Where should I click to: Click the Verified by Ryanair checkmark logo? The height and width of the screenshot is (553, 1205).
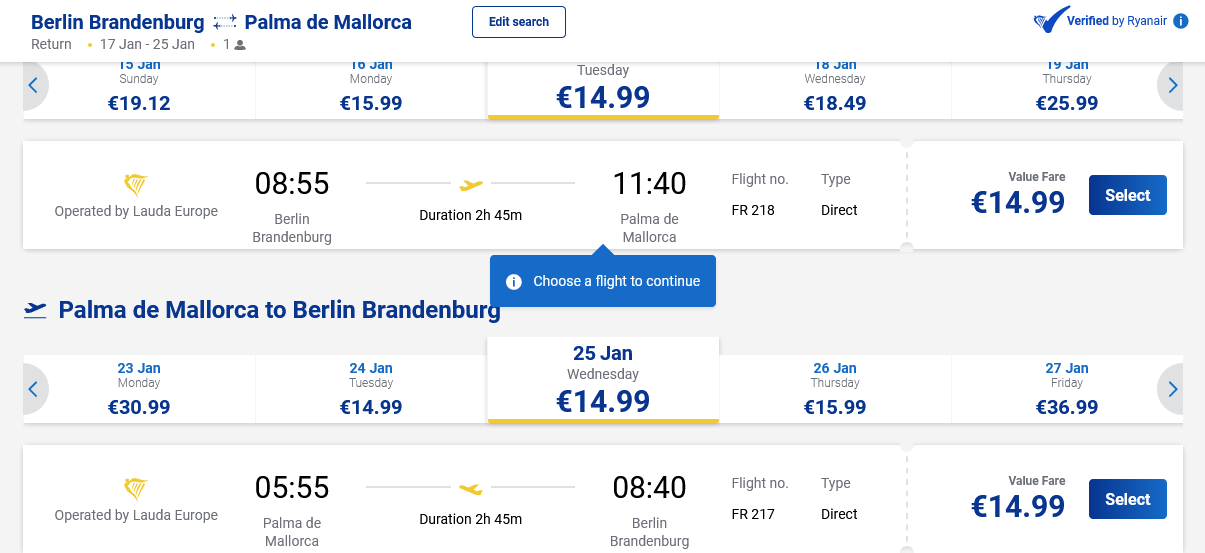coord(1050,20)
